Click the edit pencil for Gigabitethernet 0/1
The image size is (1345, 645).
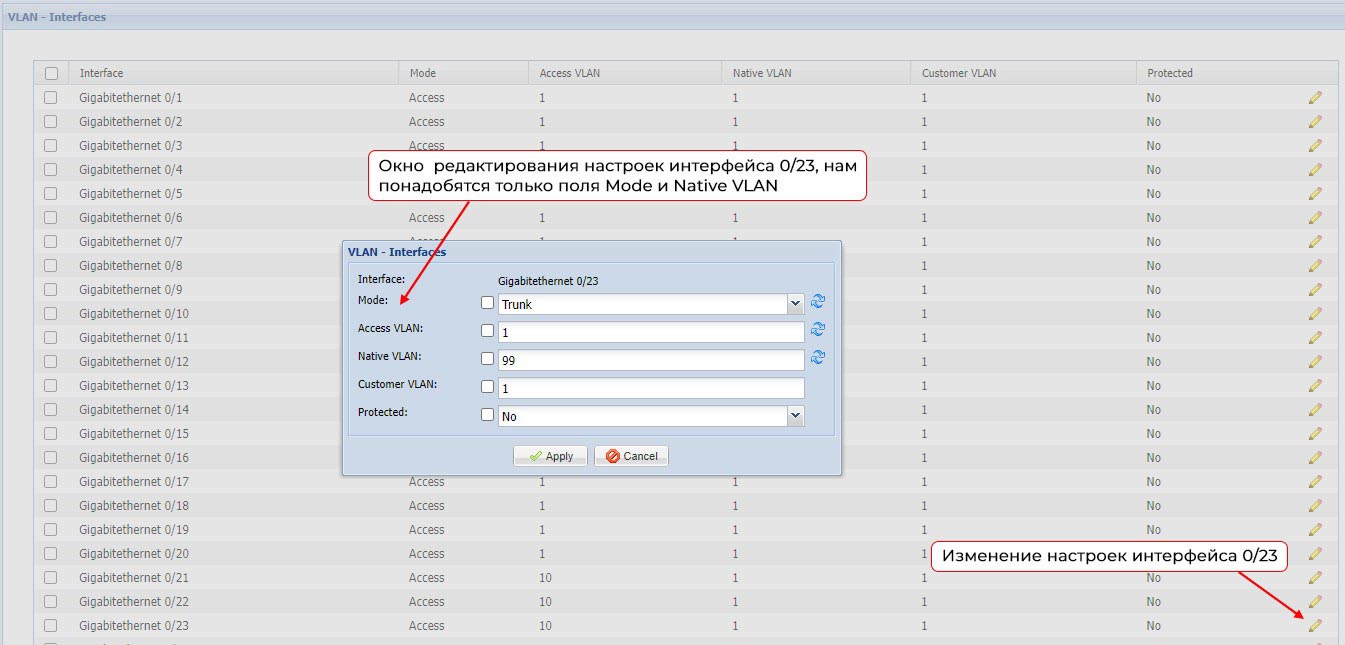click(1314, 98)
